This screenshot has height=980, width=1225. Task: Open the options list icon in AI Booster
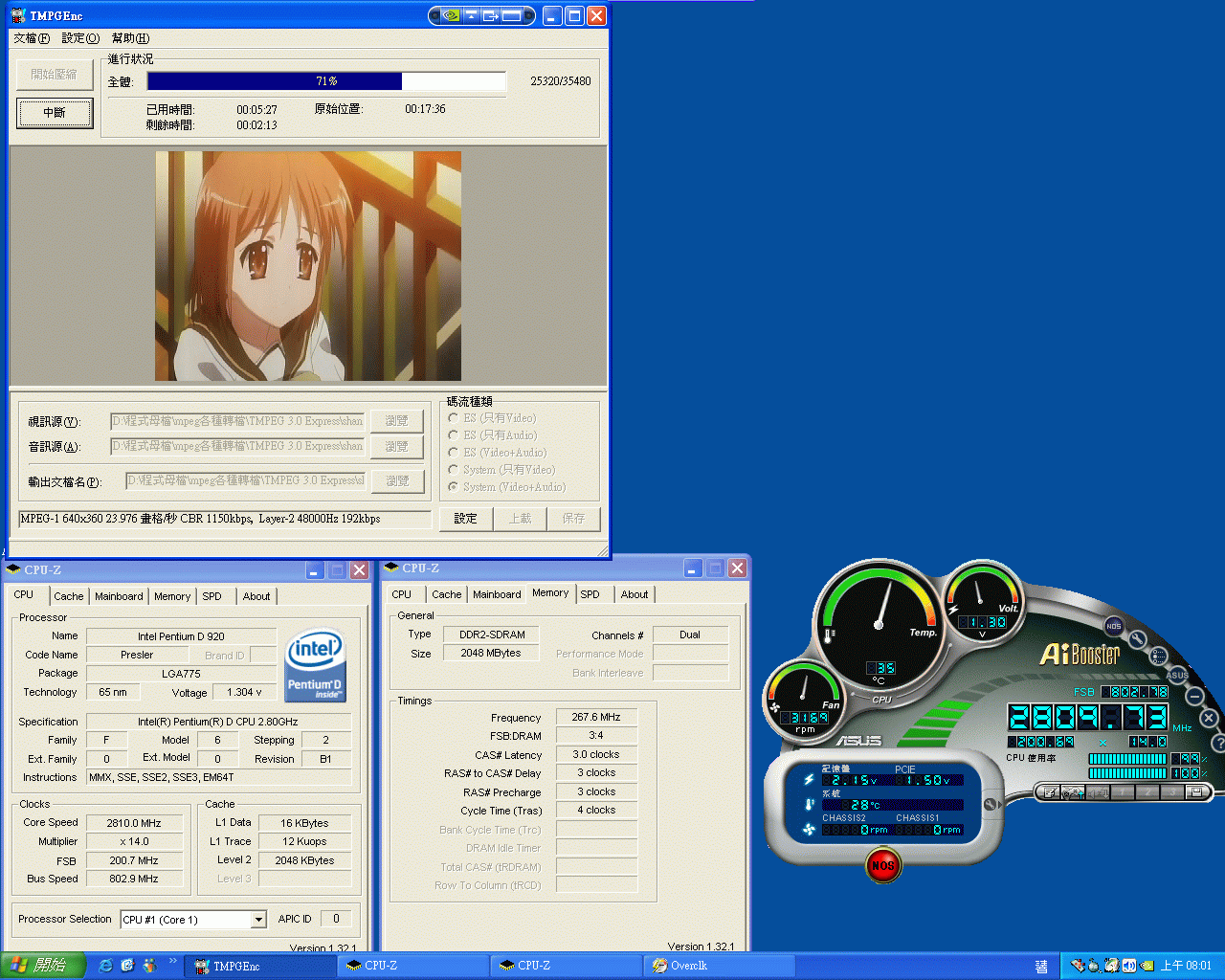1159,657
